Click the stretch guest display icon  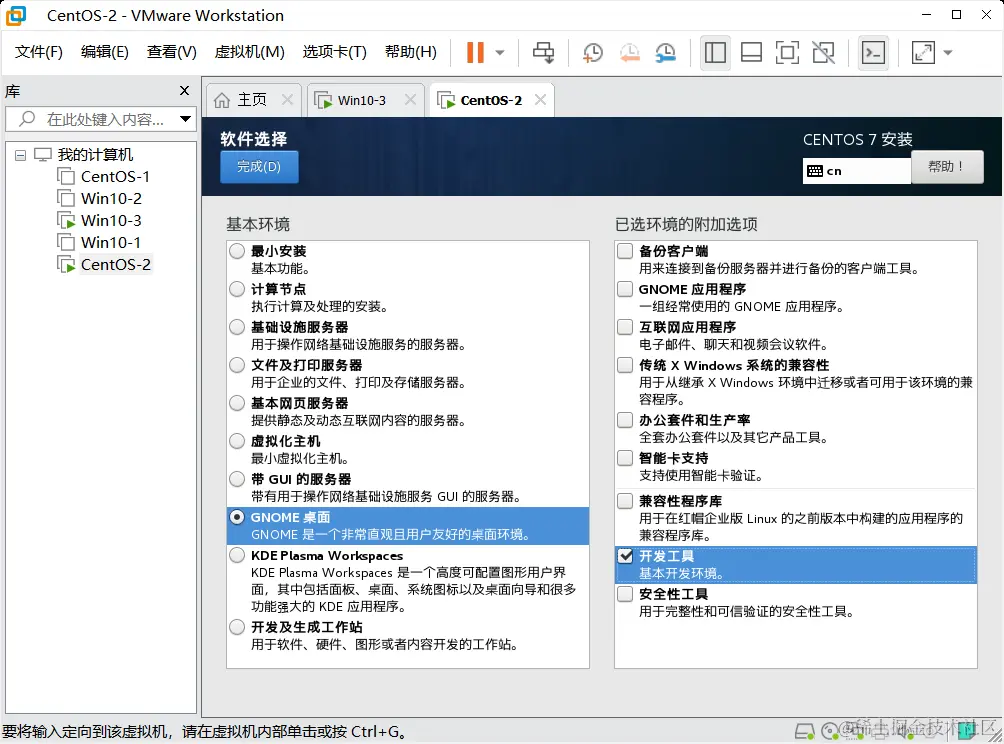[923, 53]
